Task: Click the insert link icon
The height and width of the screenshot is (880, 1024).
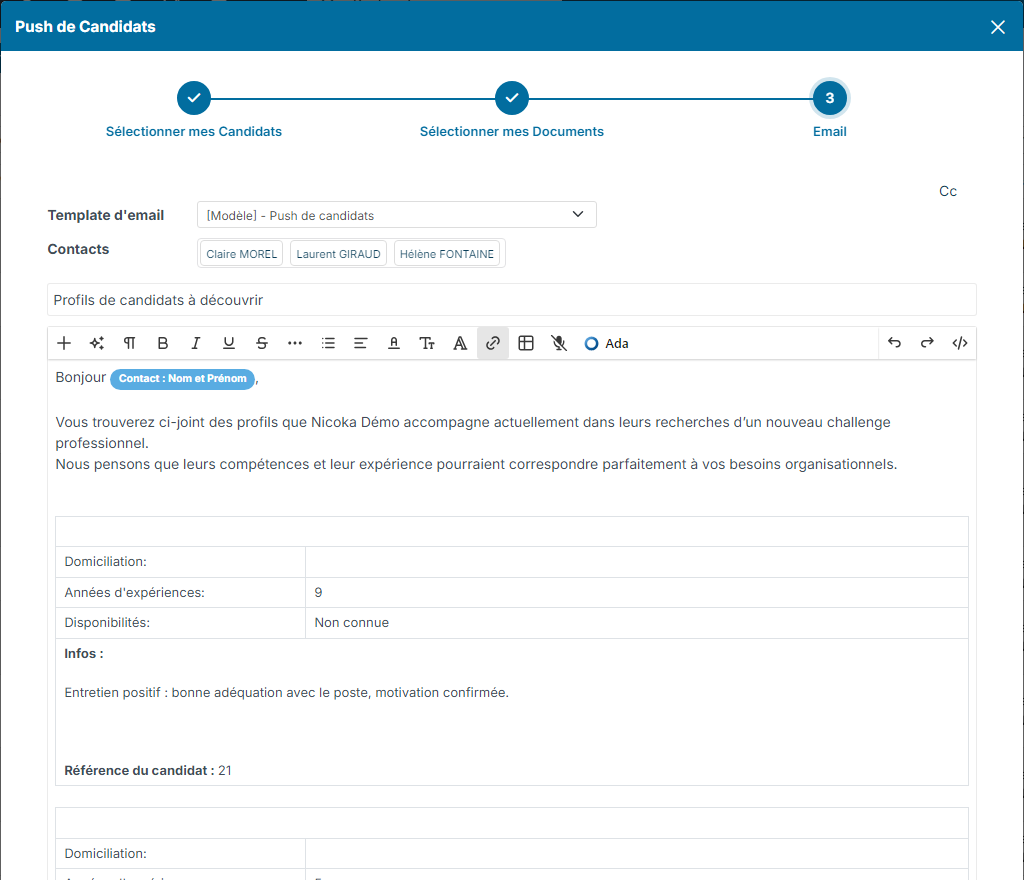Action: (x=493, y=343)
